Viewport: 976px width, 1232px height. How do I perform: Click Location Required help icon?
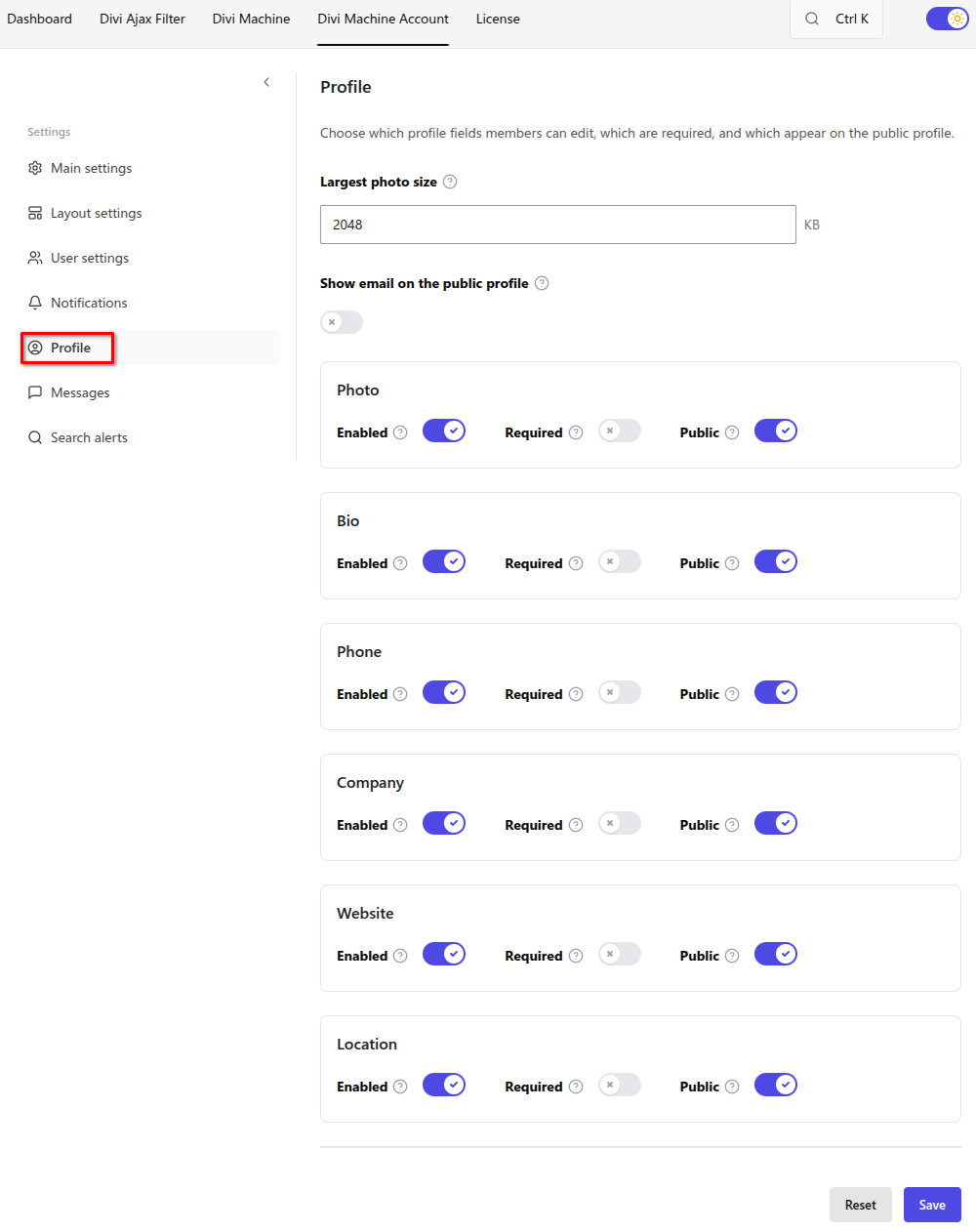point(576,1087)
